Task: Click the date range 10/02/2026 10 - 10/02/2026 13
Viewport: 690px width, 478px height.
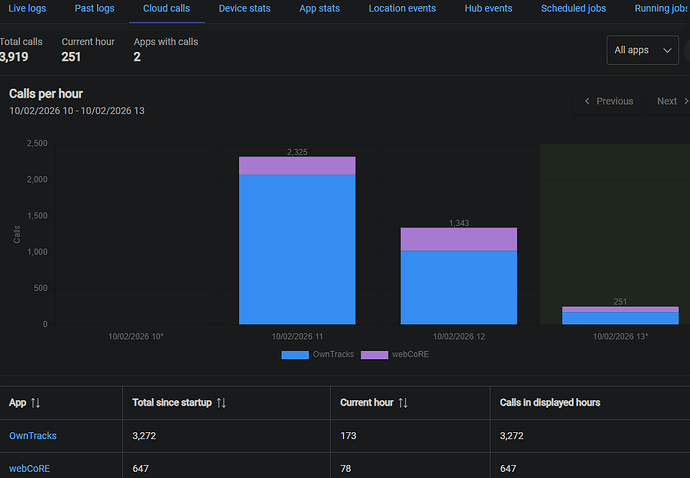Action: [x=77, y=111]
